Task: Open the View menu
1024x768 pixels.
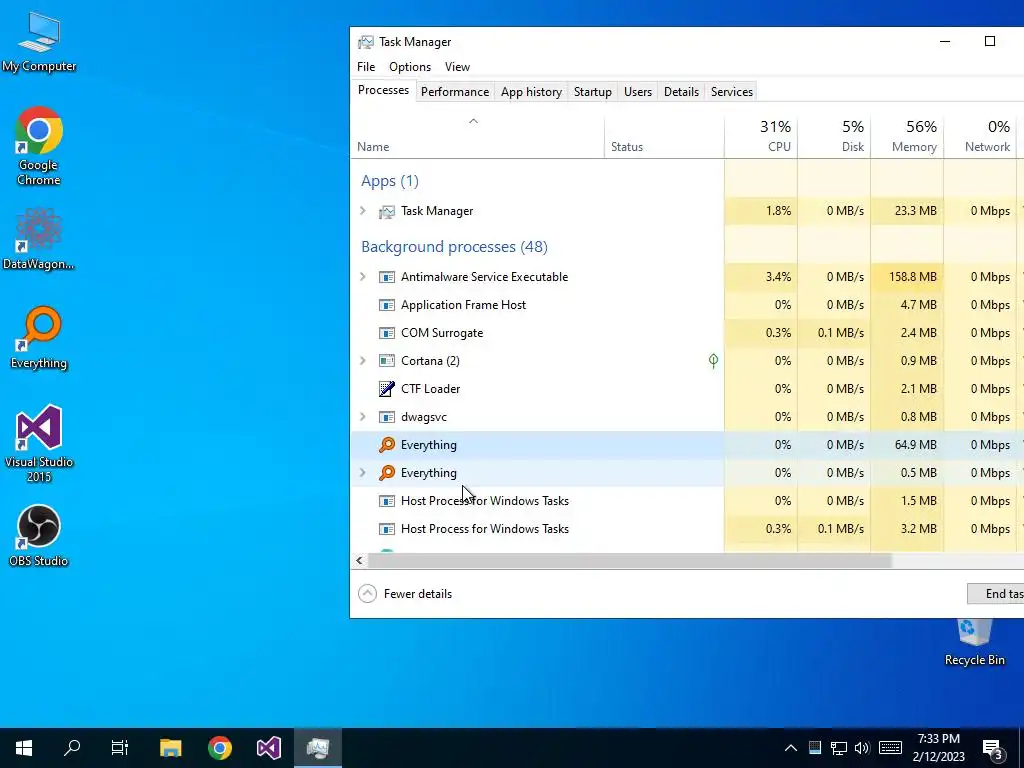Action: coord(457,67)
